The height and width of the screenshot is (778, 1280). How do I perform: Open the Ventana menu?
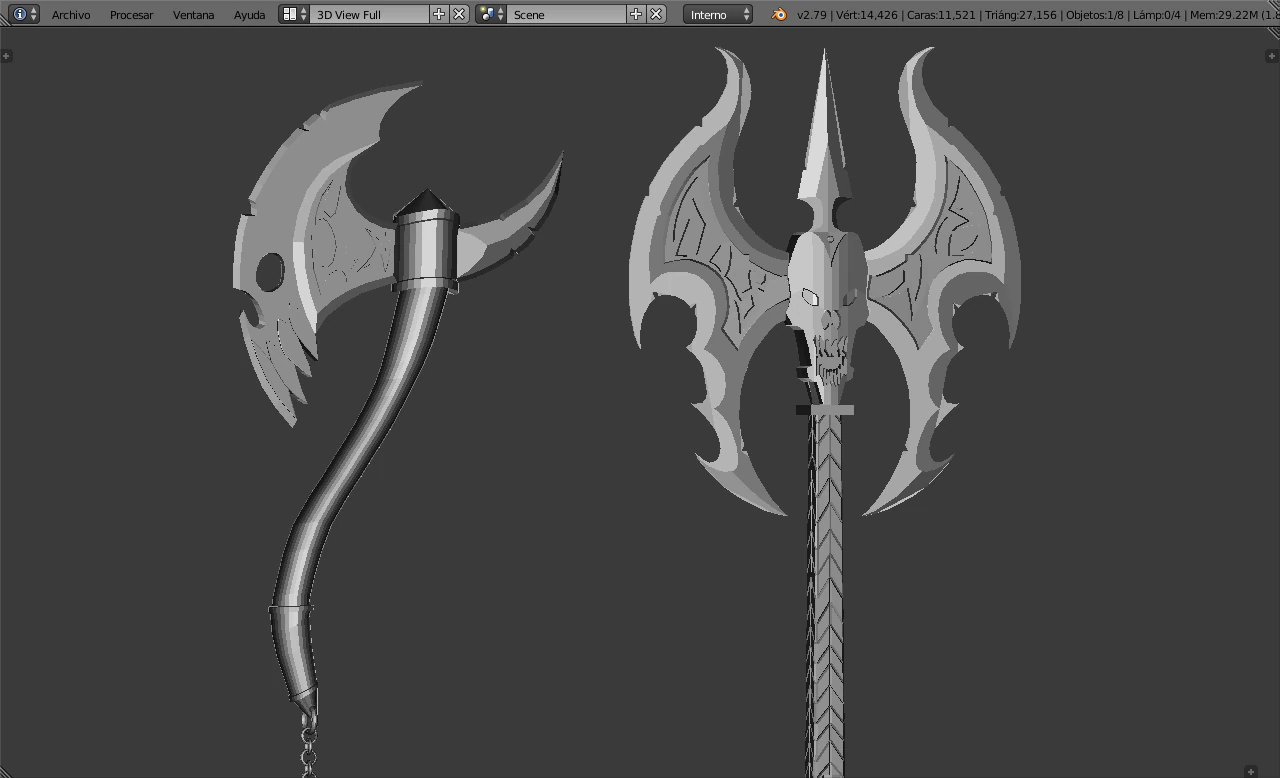193,14
